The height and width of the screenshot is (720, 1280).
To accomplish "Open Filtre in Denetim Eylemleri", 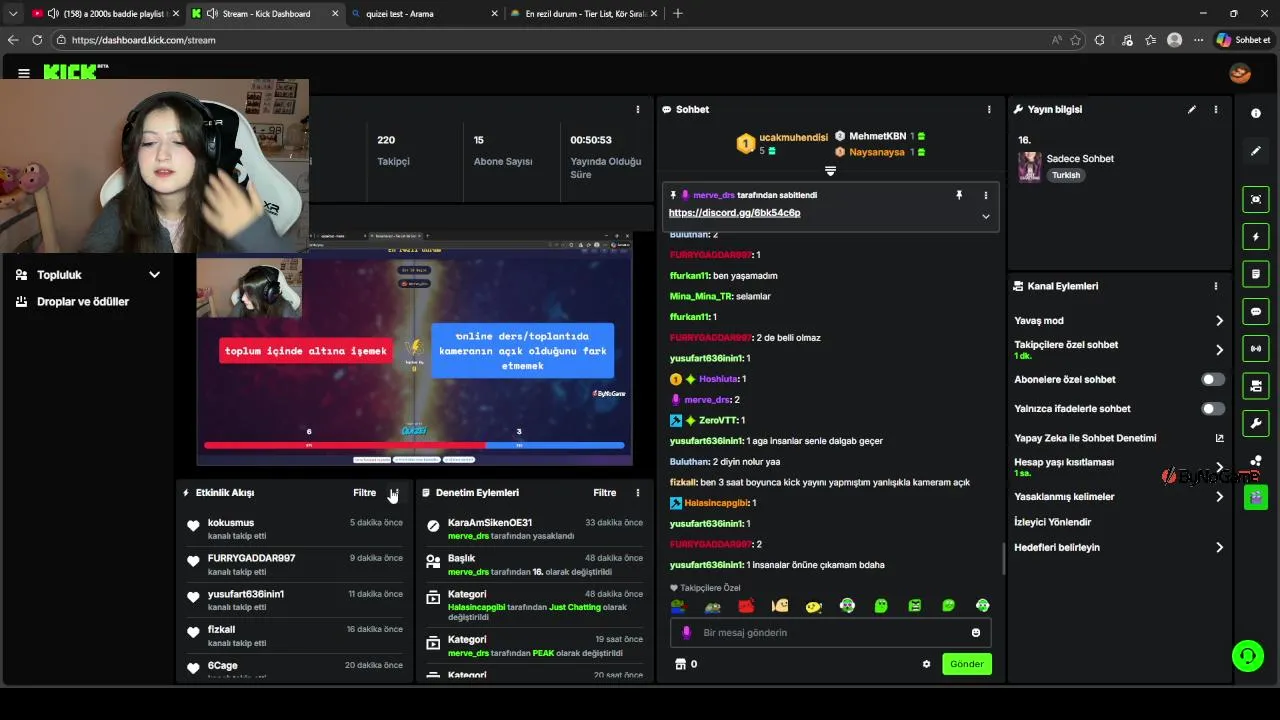I will click(x=605, y=493).
